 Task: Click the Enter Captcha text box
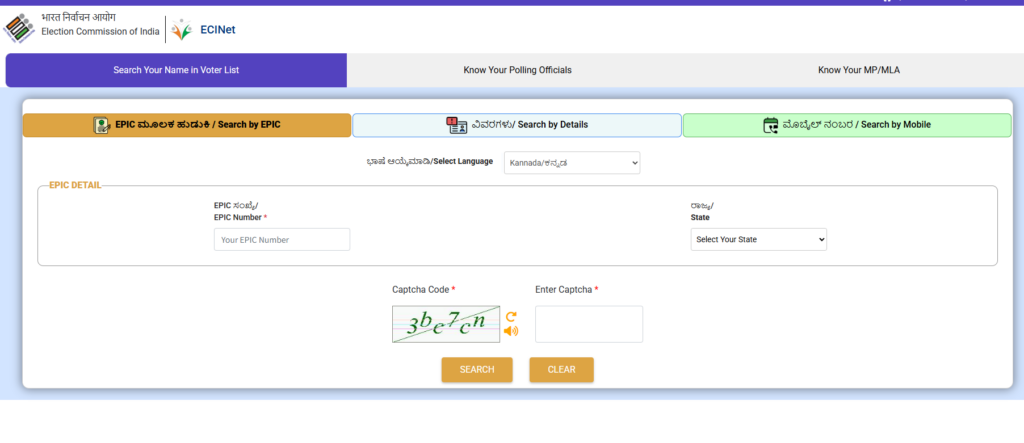(588, 324)
